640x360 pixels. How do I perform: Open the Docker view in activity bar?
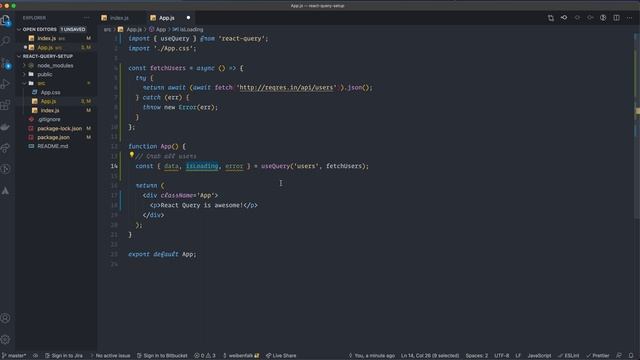click(x=5, y=127)
